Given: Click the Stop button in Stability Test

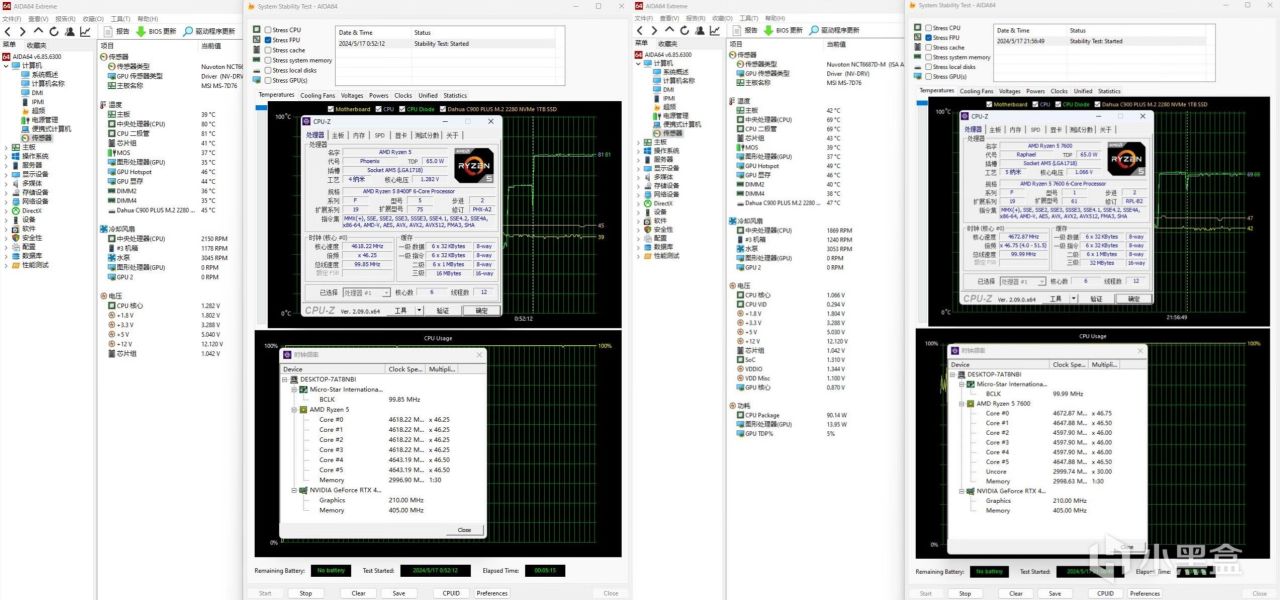Looking at the screenshot, I should [305, 592].
